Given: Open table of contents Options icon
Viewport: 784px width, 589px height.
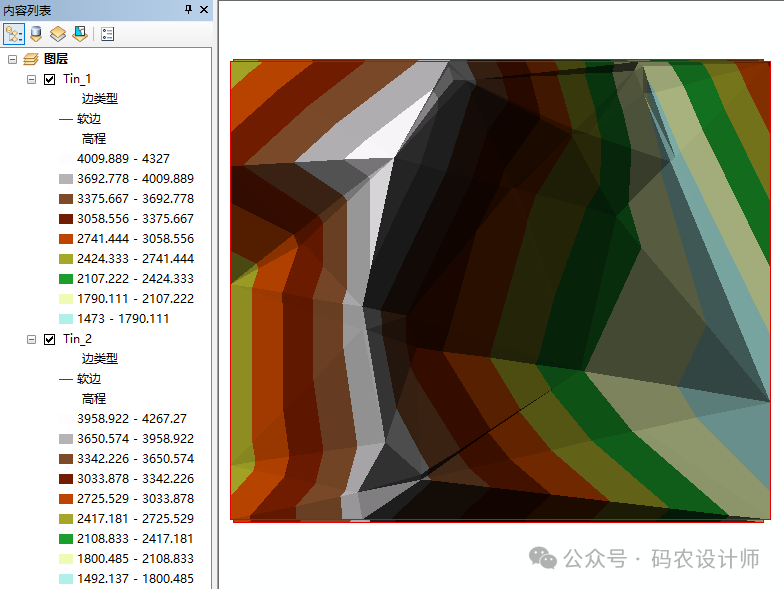Looking at the screenshot, I should tap(107, 33).
